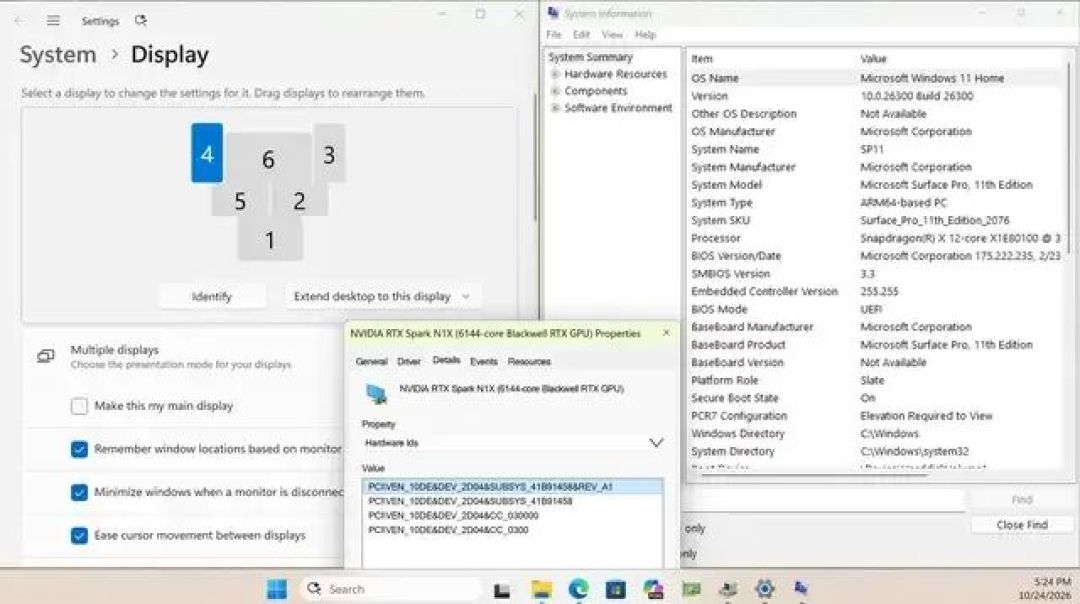Image resolution: width=1080 pixels, height=604 pixels.
Task: Select display 6 in the arrangement
Action: click(269, 159)
